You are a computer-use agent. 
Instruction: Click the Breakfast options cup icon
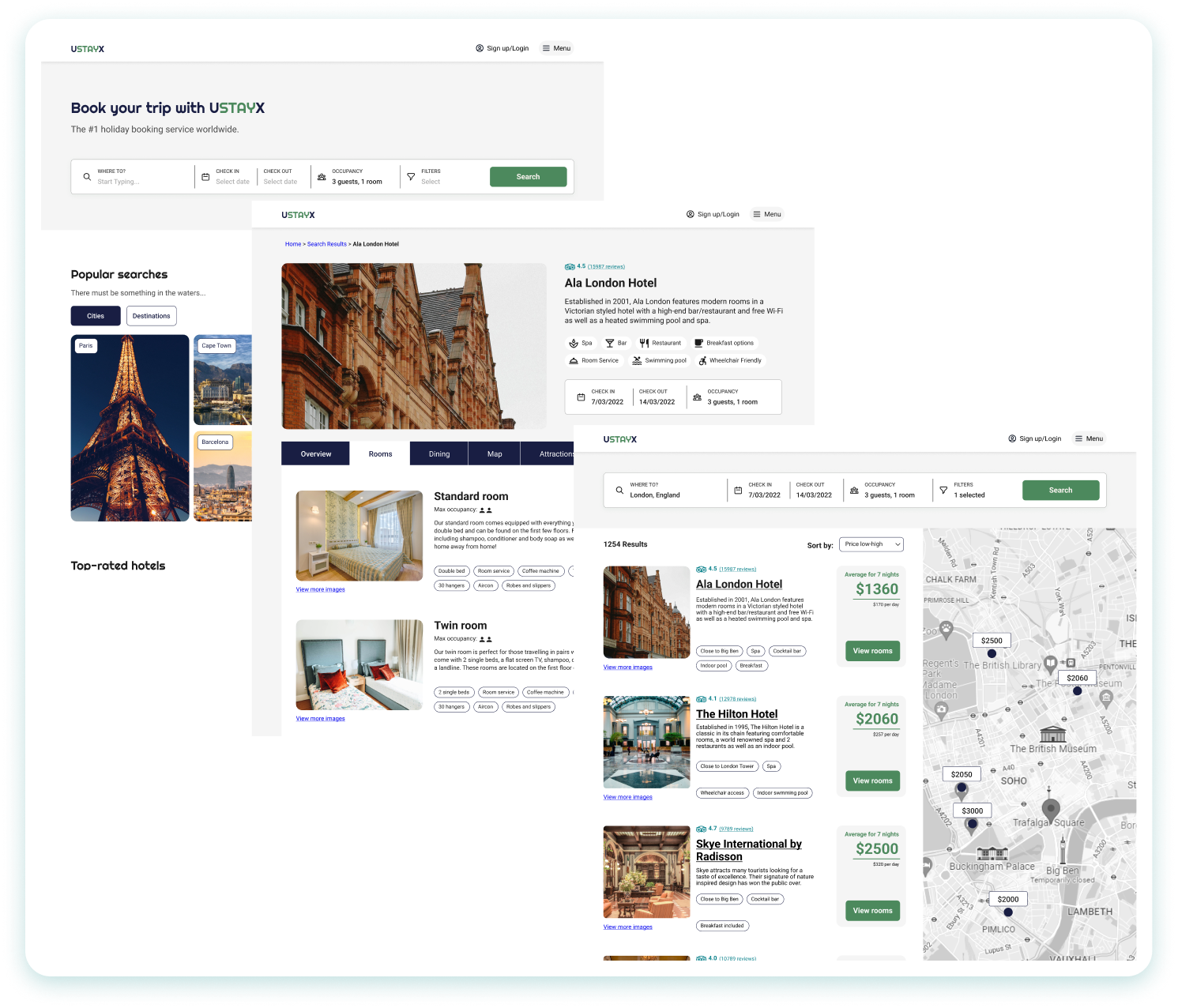coord(698,343)
